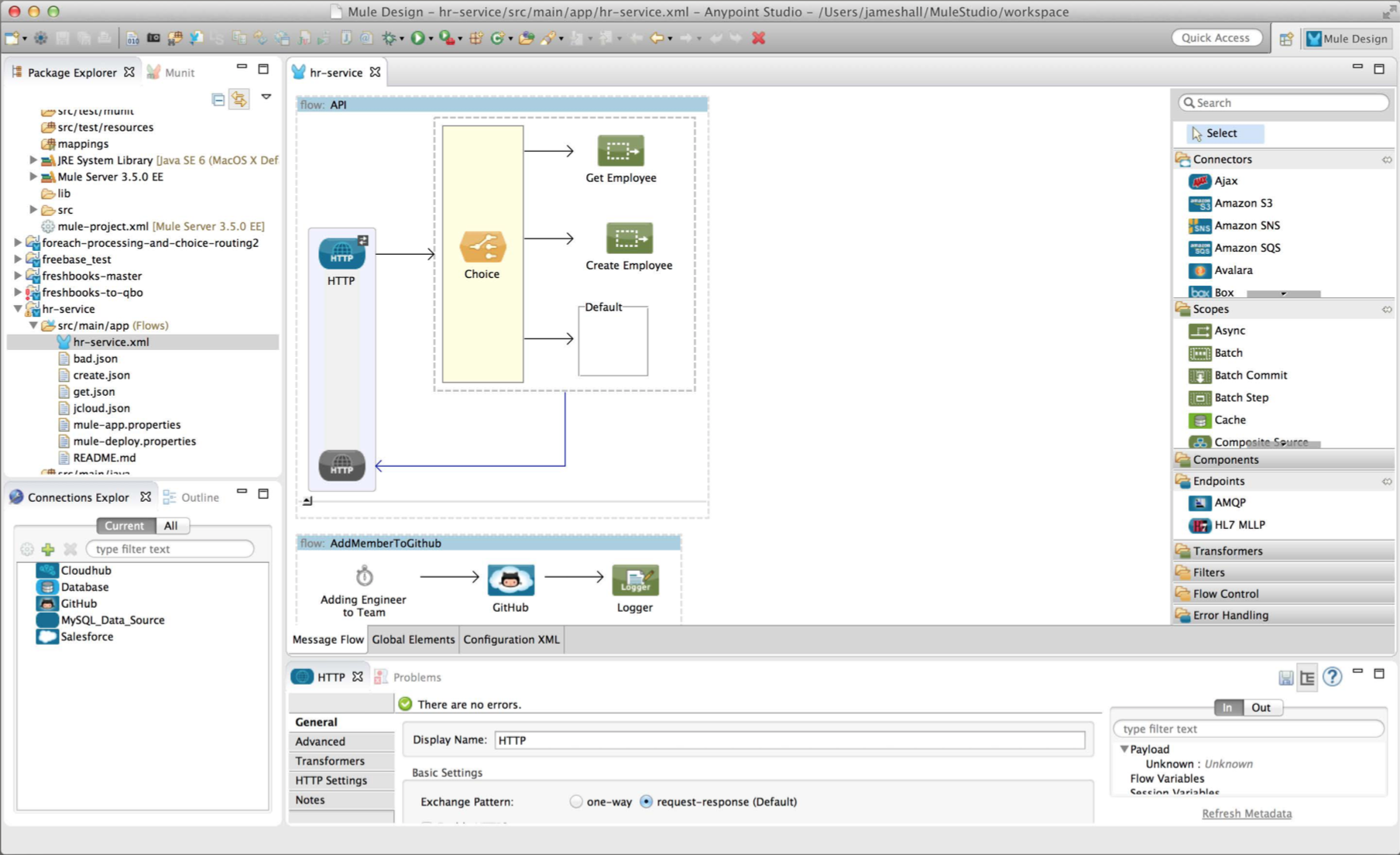The height and width of the screenshot is (855, 1400).
Task: Expand the Transformers palette group
Action: (x=1284, y=551)
